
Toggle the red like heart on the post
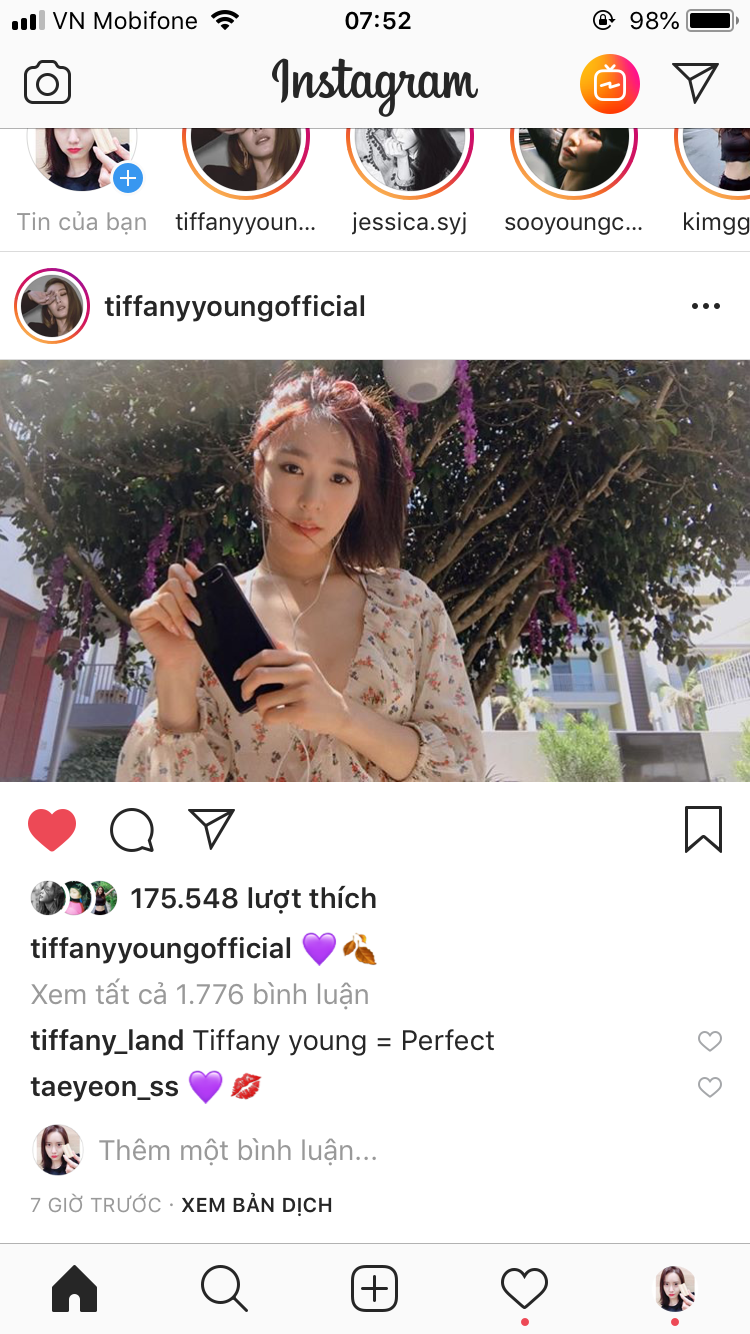tap(52, 830)
